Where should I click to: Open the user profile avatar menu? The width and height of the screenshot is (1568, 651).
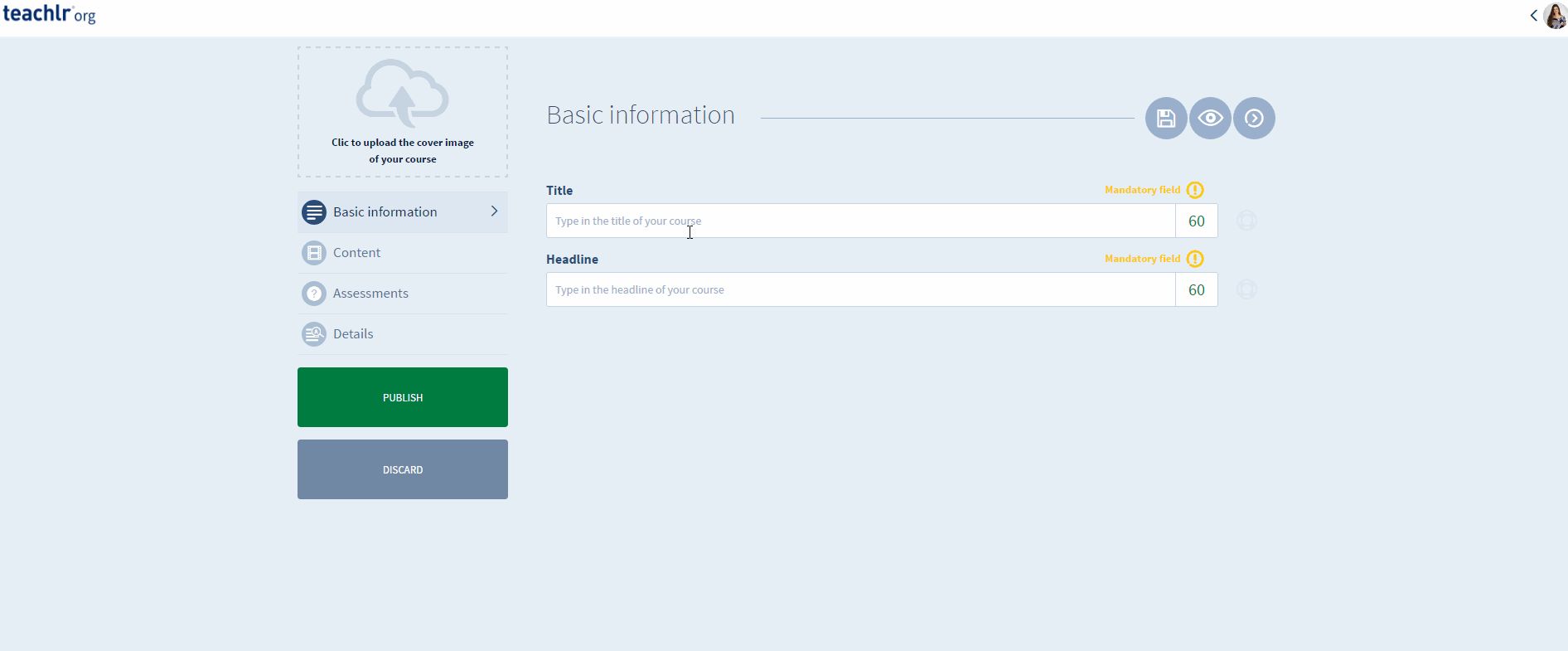click(1556, 15)
